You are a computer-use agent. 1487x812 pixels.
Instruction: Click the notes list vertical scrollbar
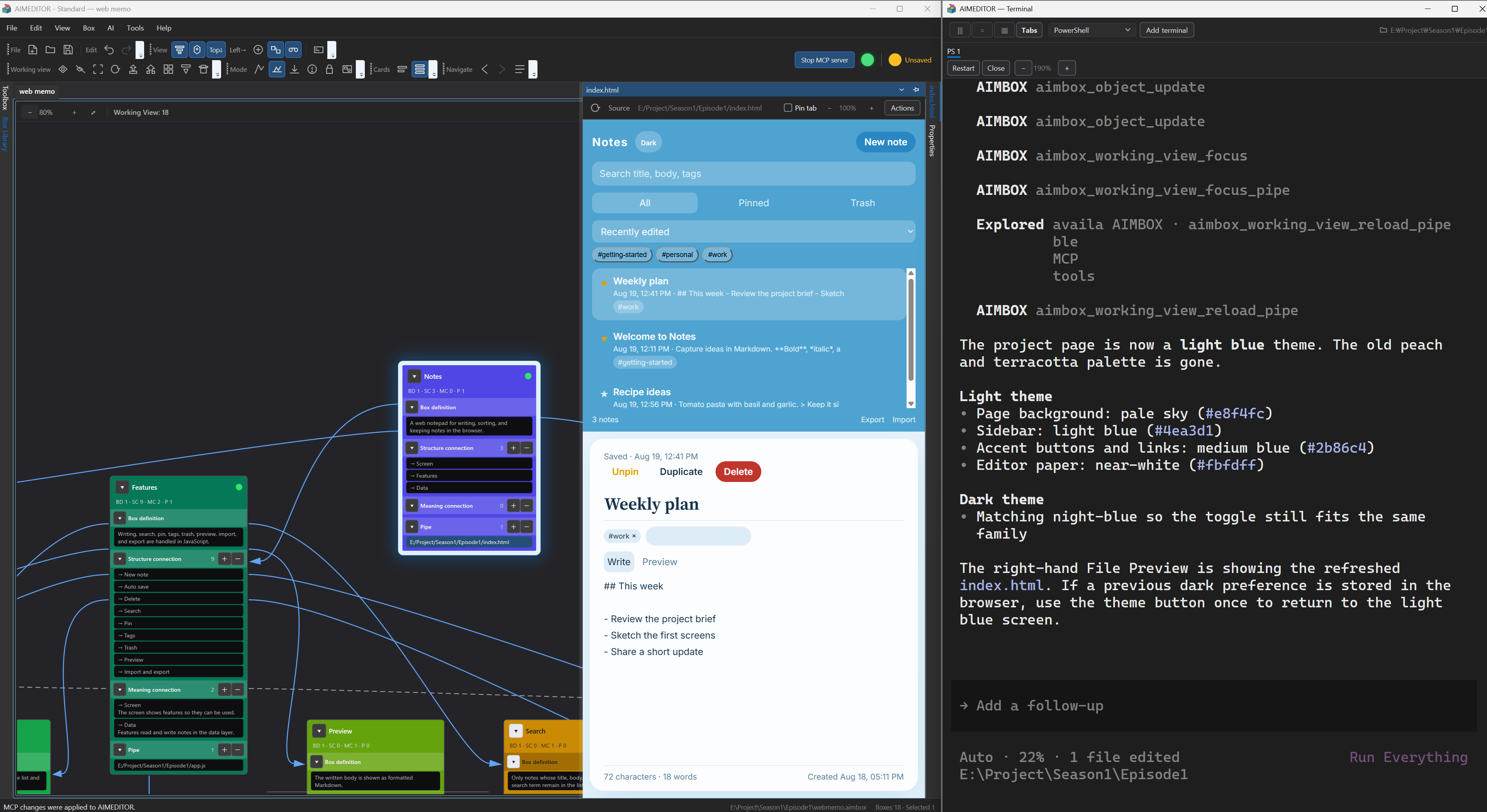pos(910,338)
